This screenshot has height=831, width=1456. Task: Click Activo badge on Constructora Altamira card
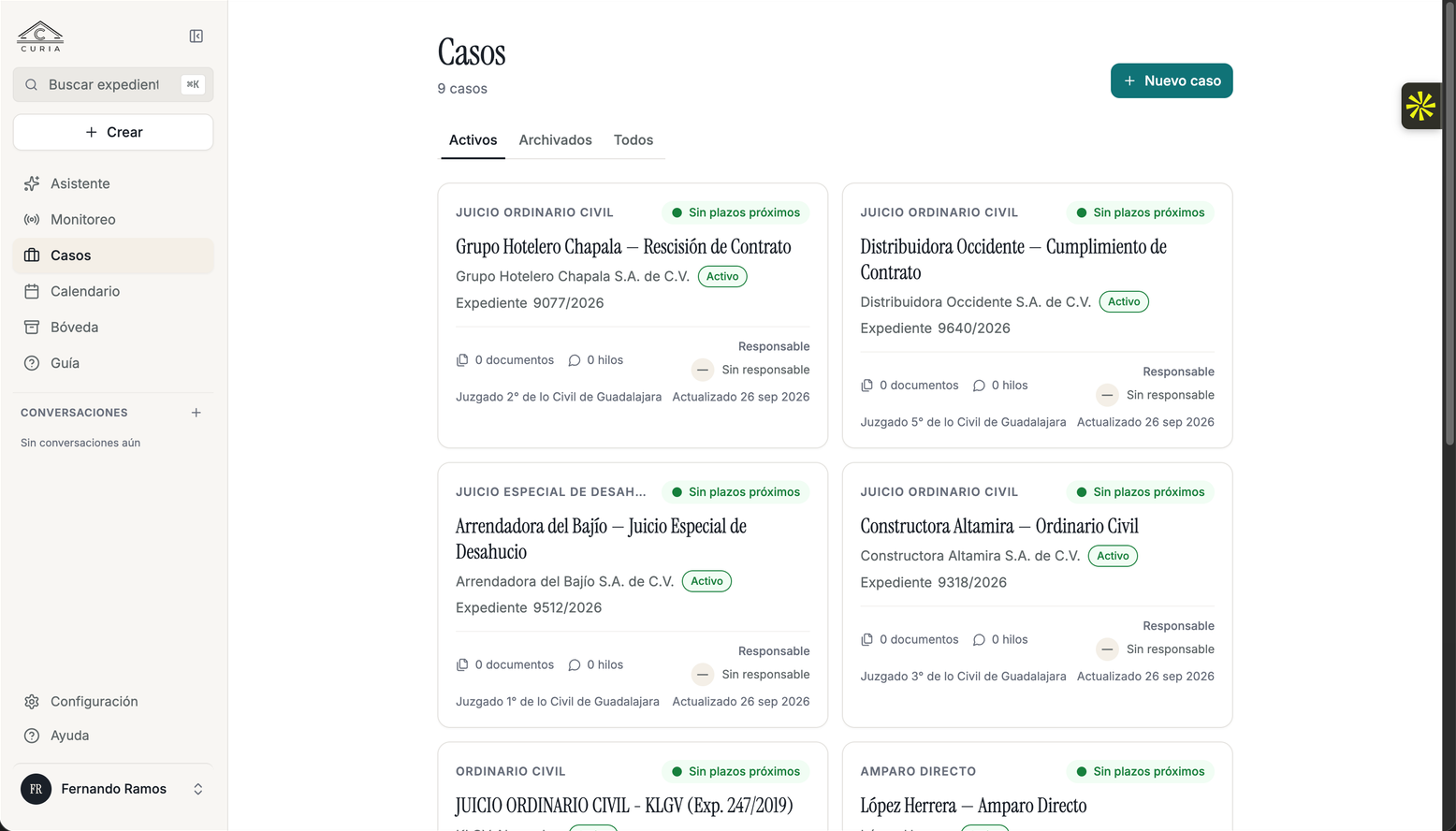[1113, 556]
